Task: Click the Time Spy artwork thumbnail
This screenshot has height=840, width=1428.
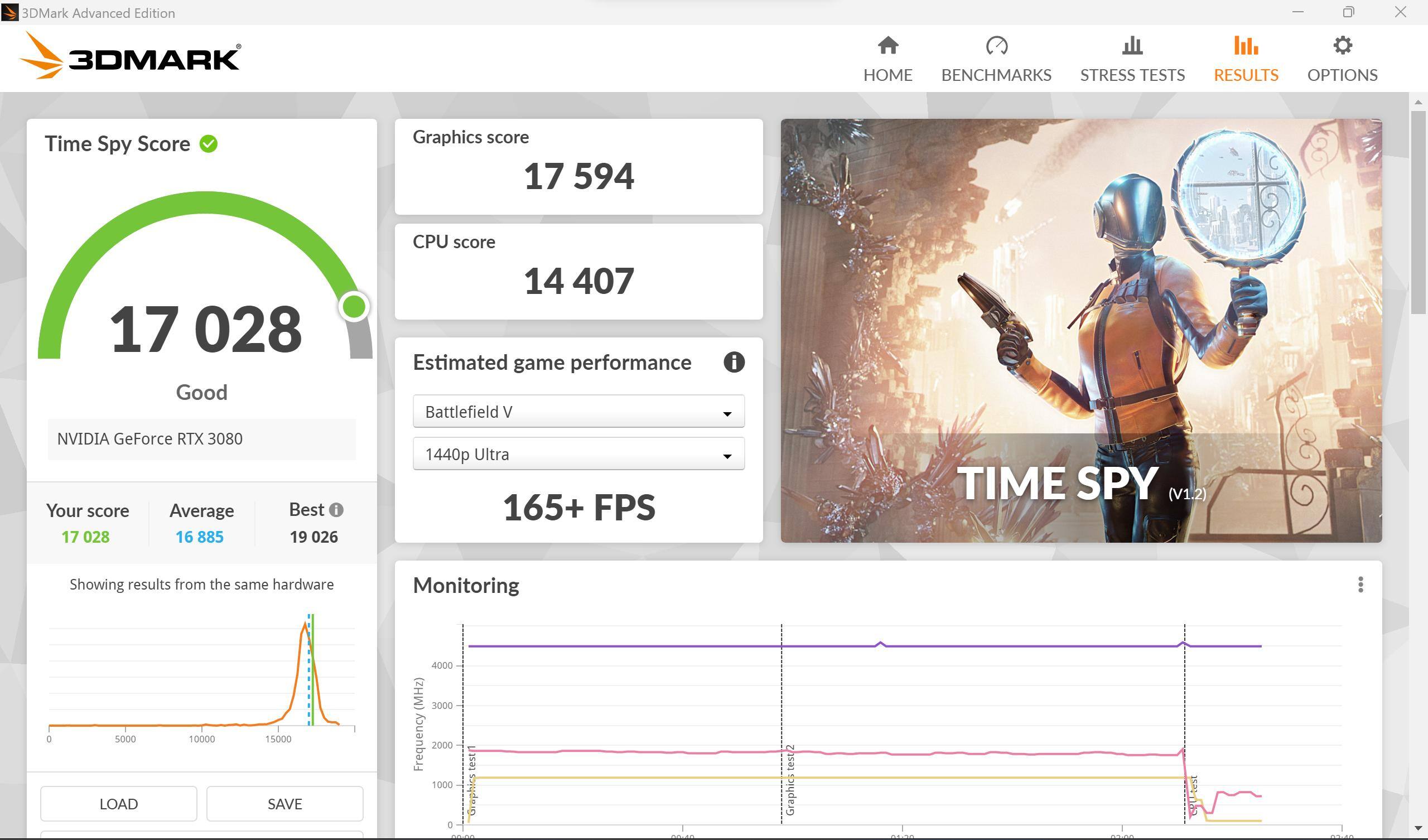Action: (x=1080, y=330)
